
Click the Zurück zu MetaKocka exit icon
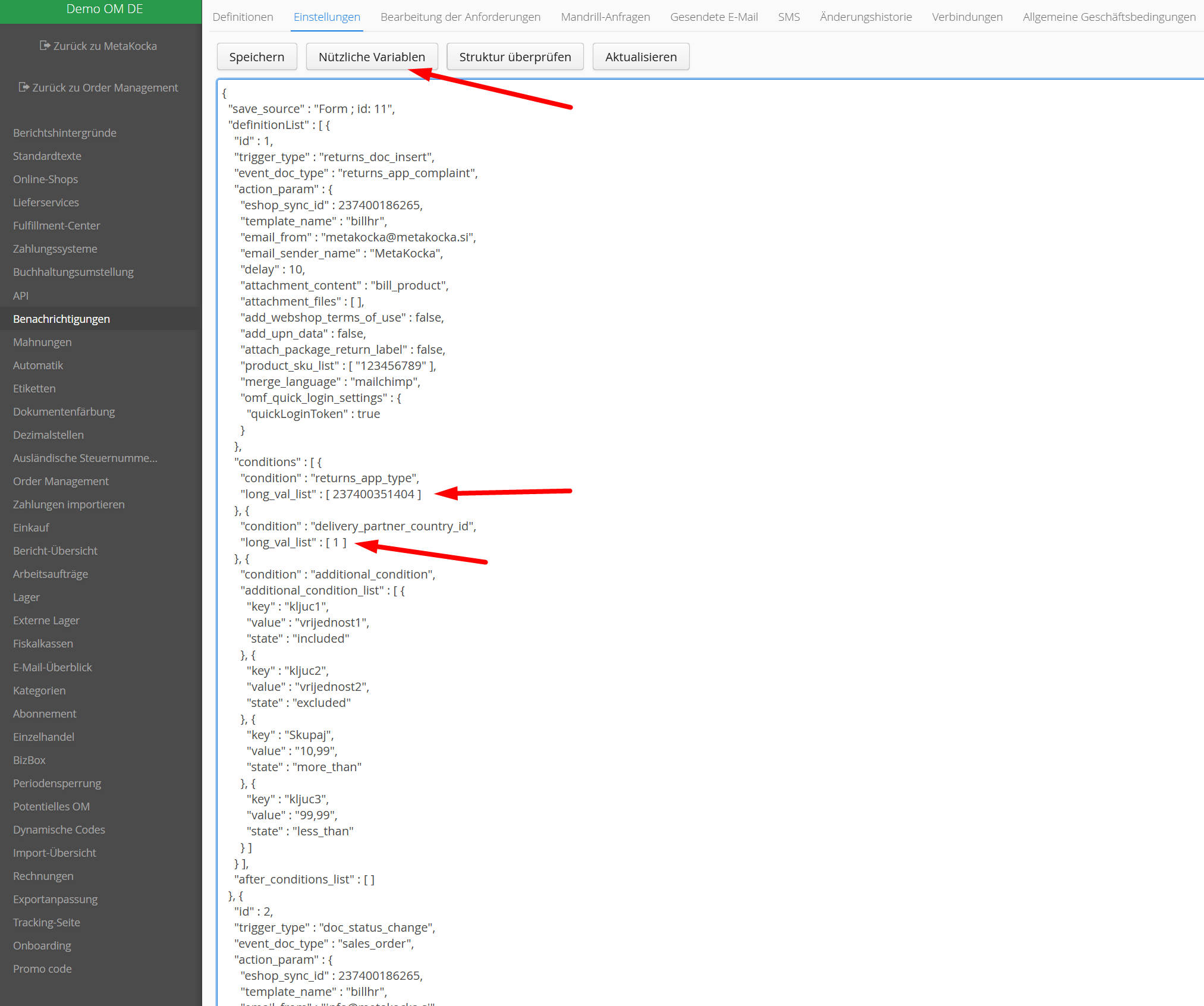(x=45, y=46)
